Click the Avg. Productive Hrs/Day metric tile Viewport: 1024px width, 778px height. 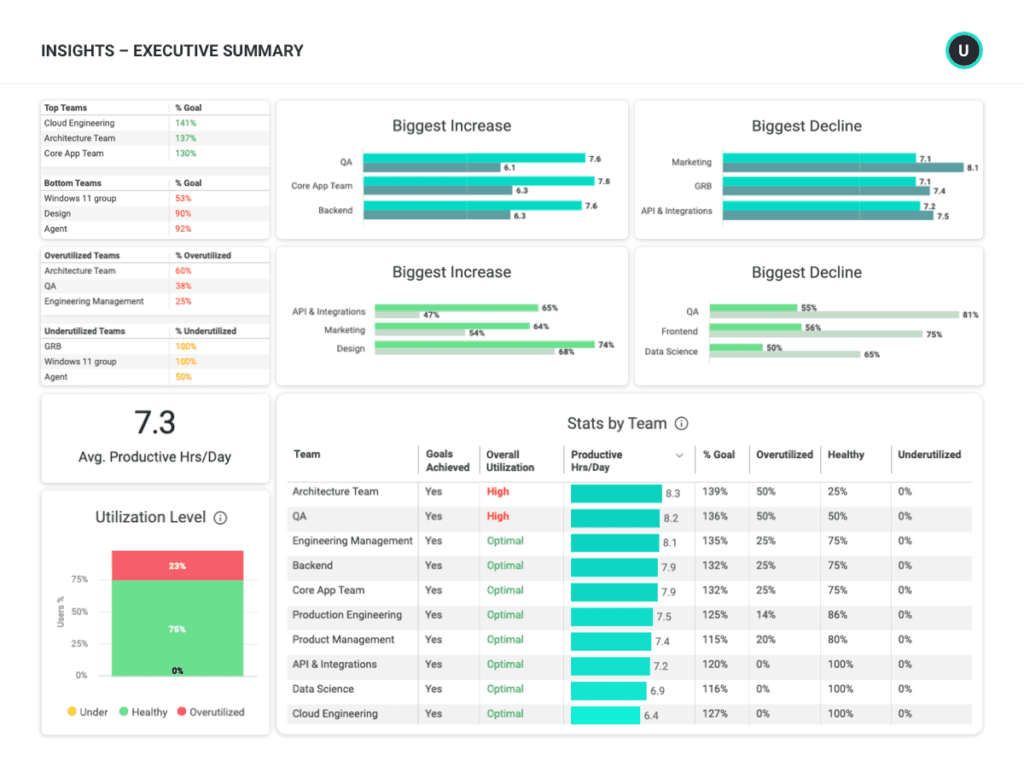coord(155,438)
